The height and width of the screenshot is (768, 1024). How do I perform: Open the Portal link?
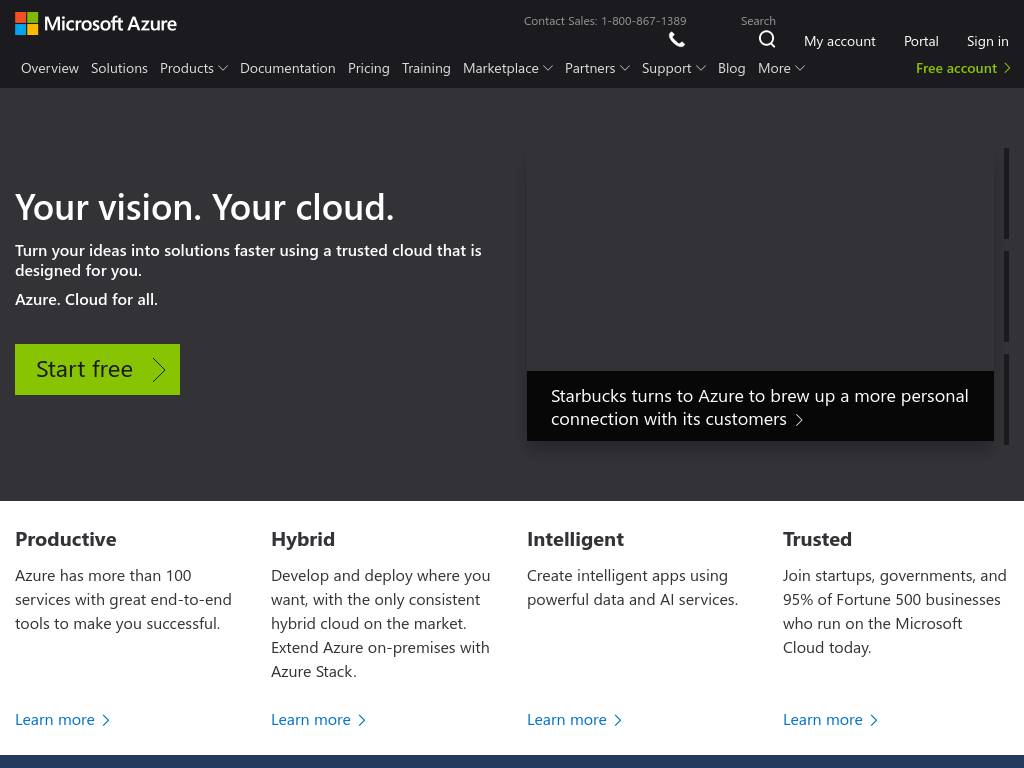pos(921,41)
